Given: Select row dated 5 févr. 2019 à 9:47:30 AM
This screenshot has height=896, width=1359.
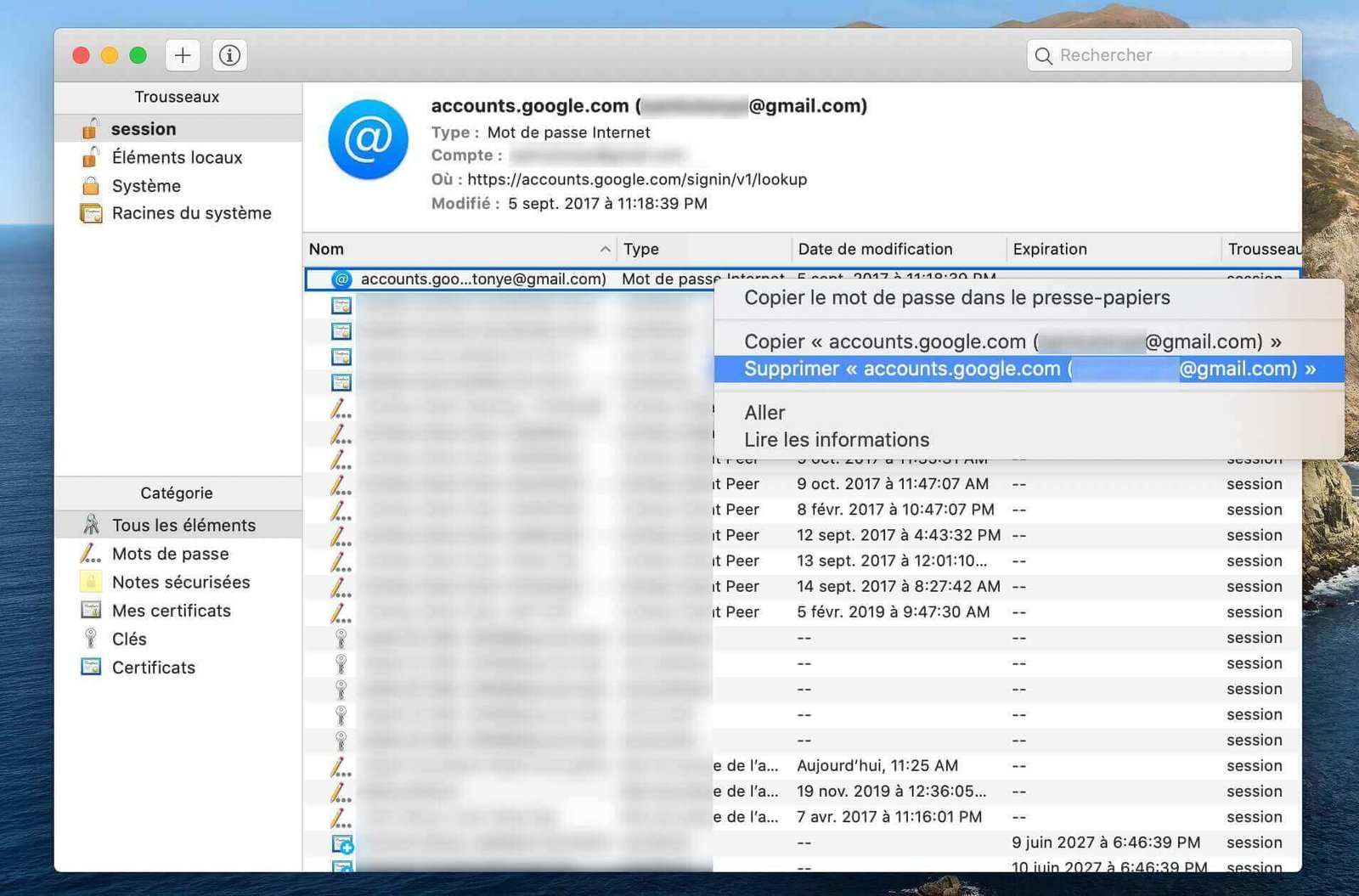Looking at the screenshot, I should (803, 611).
